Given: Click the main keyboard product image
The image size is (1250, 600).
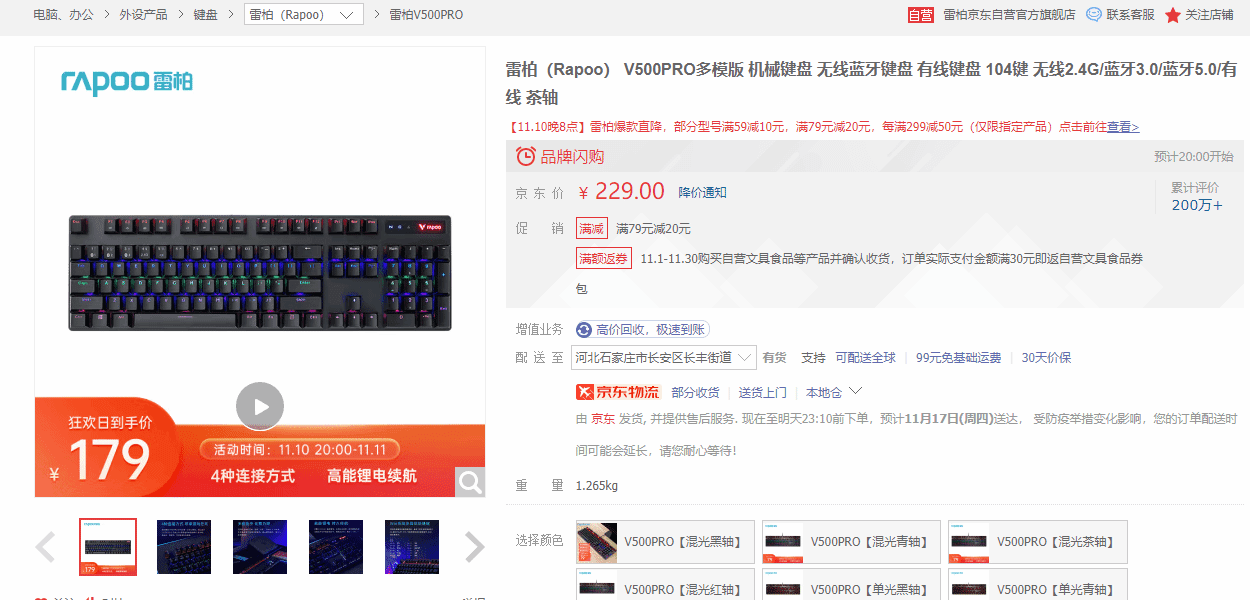Looking at the screenshot, I should pyautogui.click(x=260, y=272).
